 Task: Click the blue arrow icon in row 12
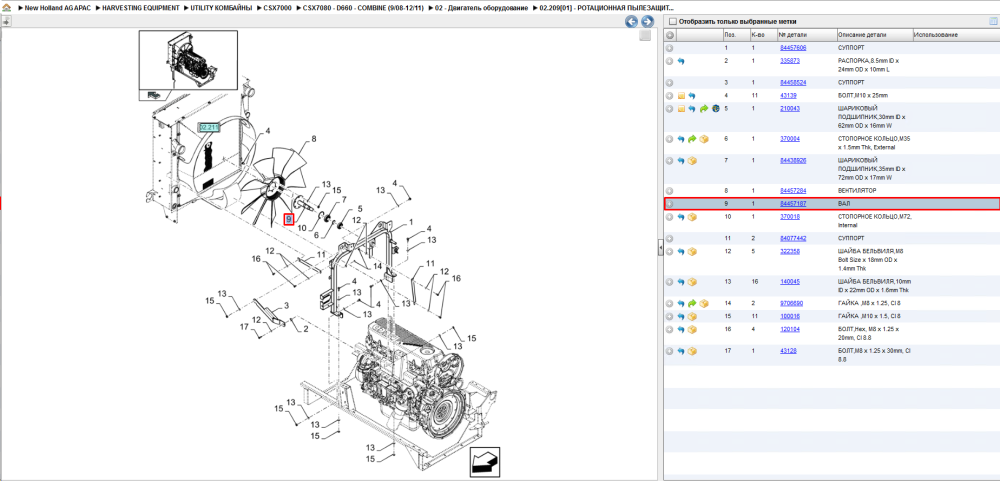point(680,251)
